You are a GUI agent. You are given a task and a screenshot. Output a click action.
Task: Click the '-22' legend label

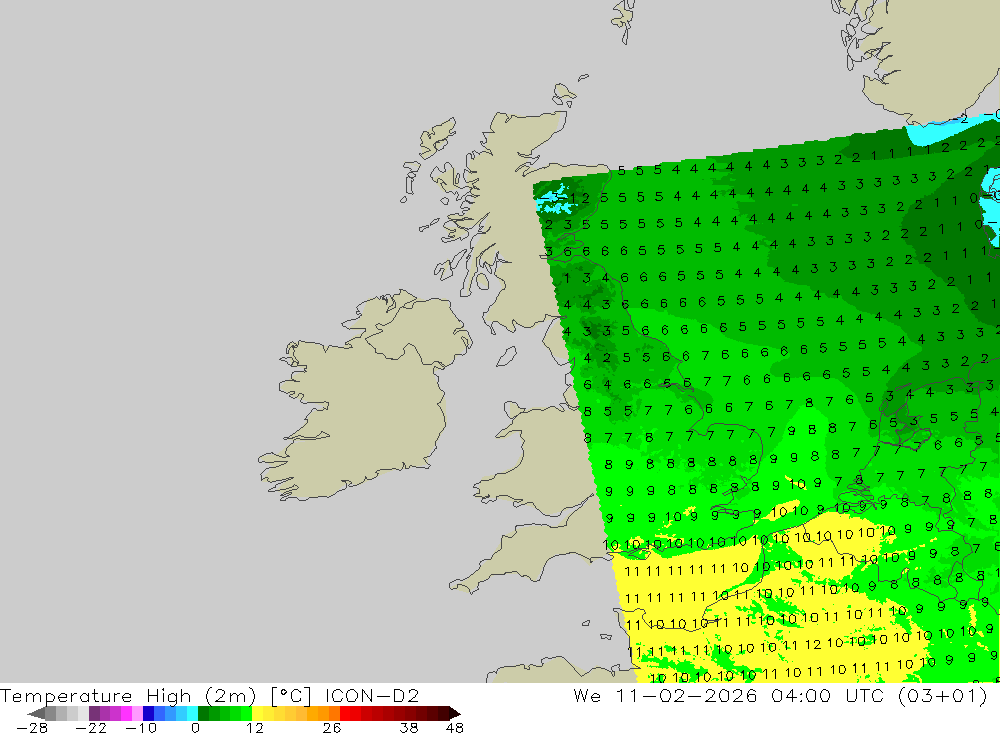click(x=91, y=728)
